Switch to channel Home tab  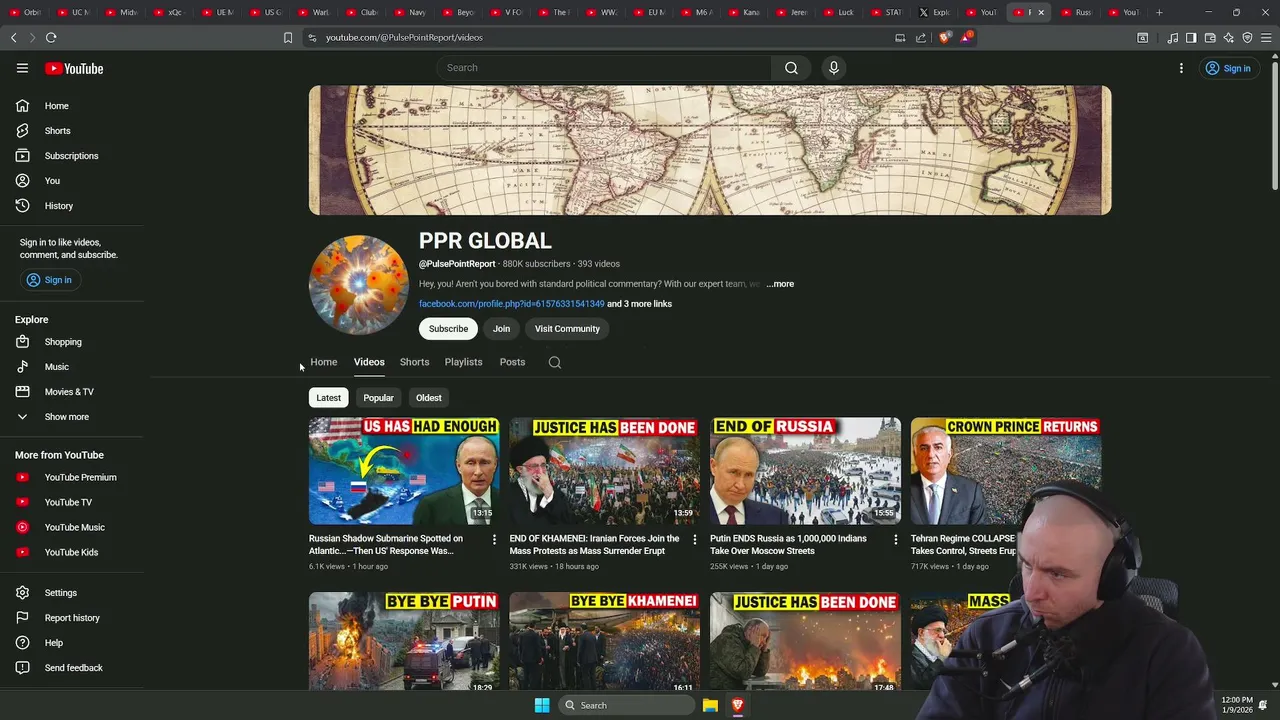(323, 362)
